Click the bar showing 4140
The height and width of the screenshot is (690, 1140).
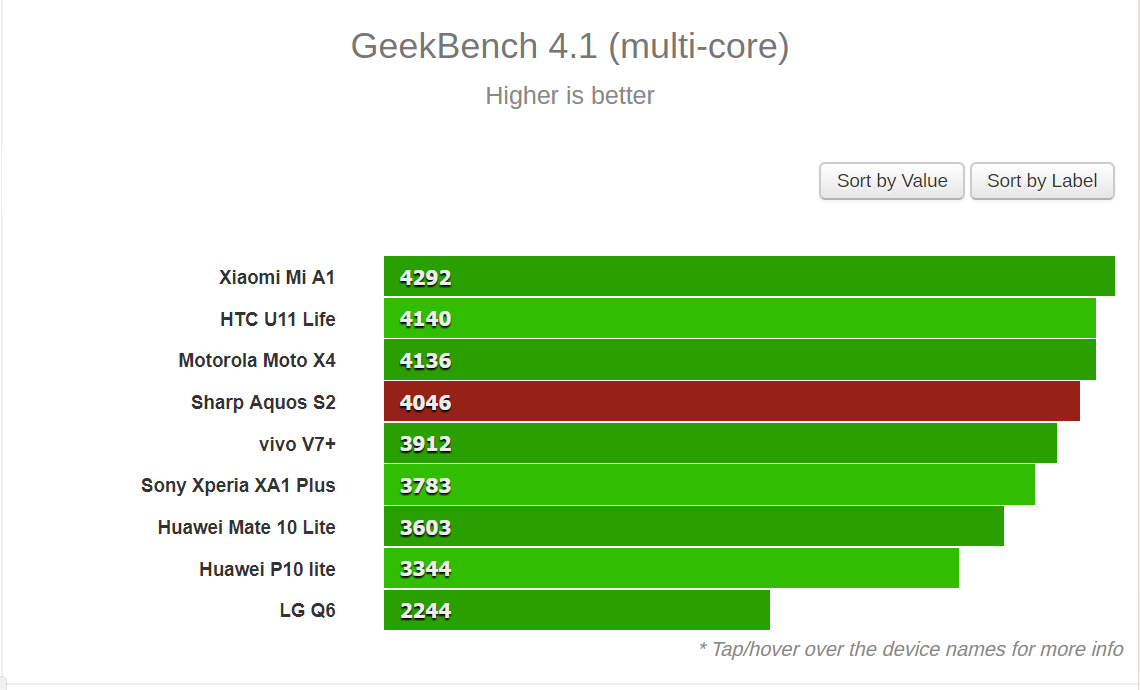click(739, 319)
